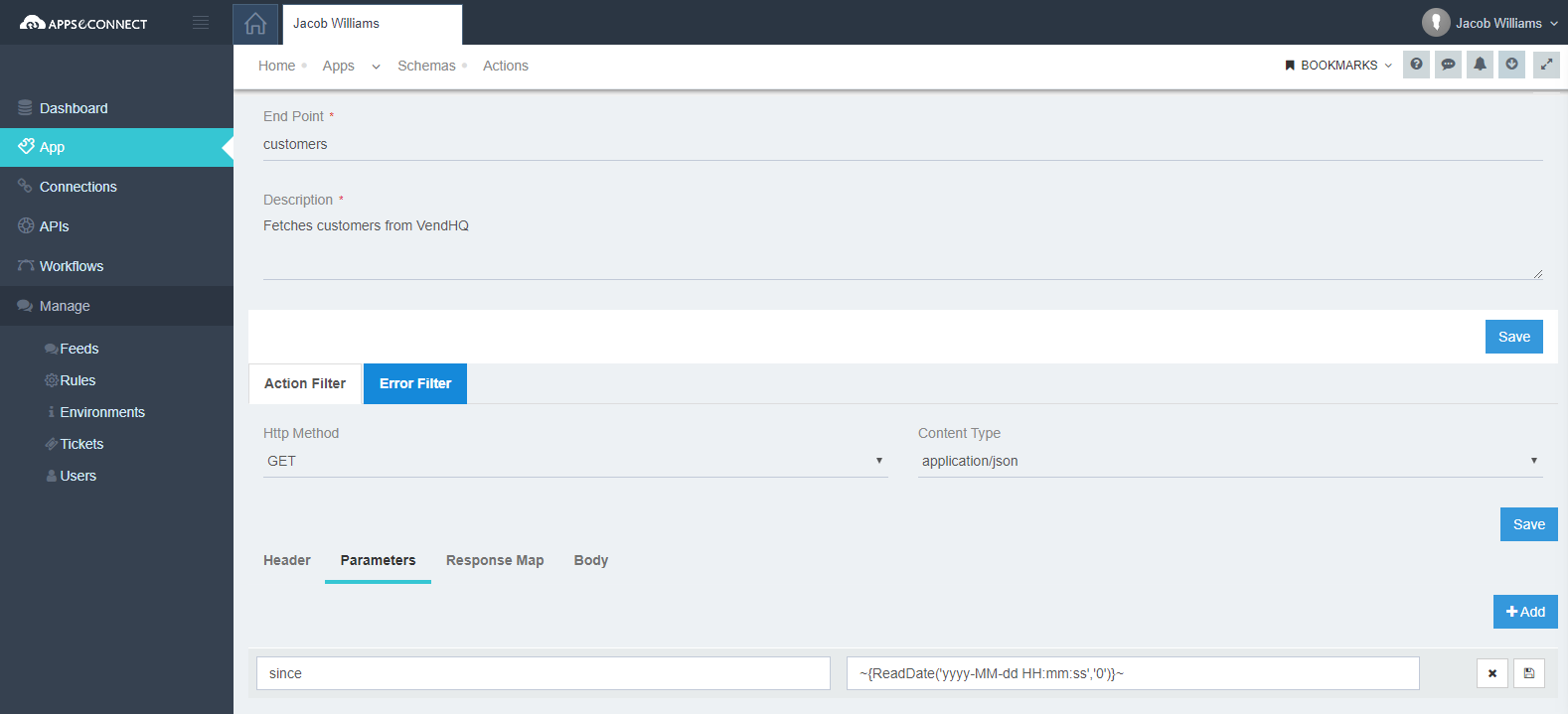Open APIs in the sidebar
The image size is (1568, 714).
[116, 226]
